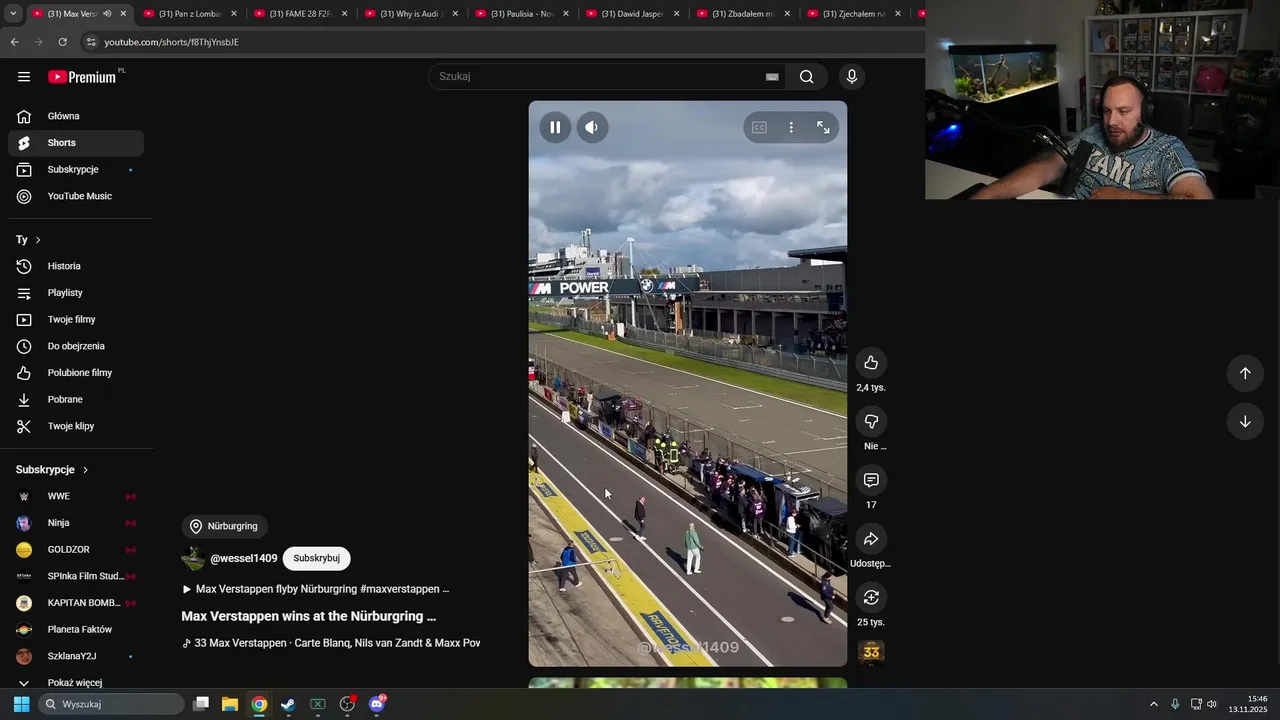Open Główna home in the sidebar
The image size is (1280, 720).
[76, 116]
